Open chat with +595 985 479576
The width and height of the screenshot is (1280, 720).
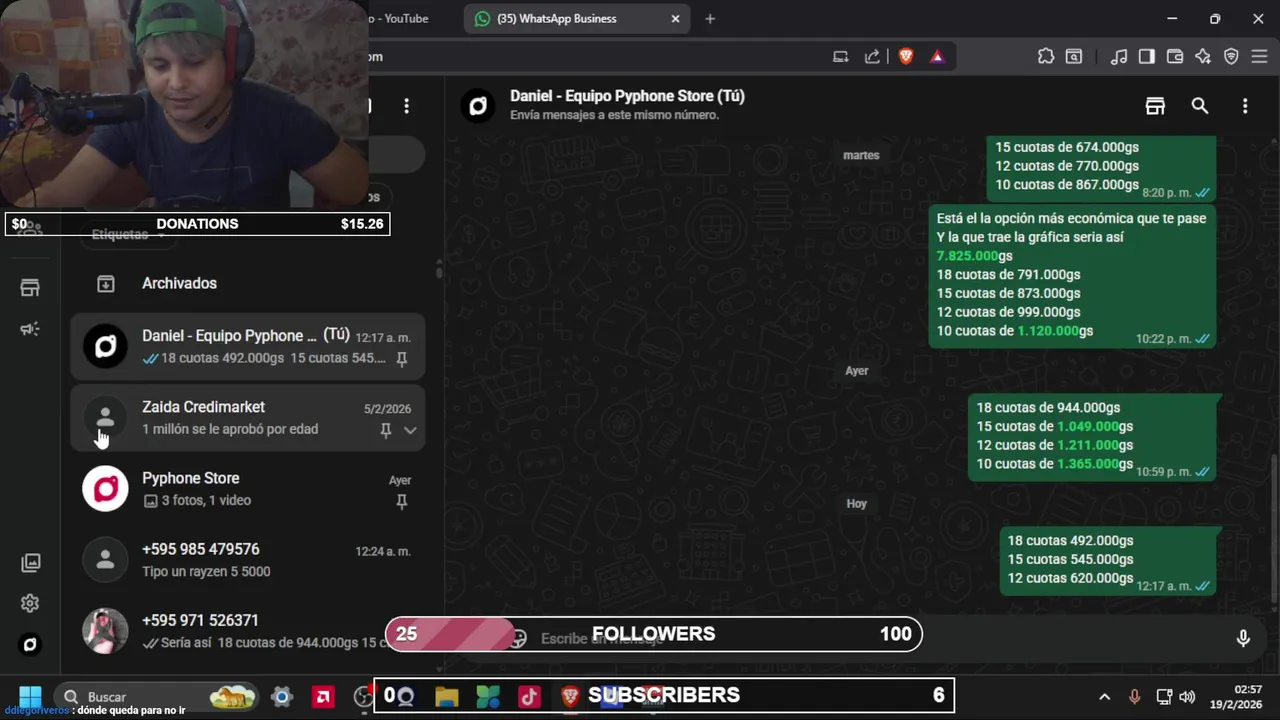247,560
